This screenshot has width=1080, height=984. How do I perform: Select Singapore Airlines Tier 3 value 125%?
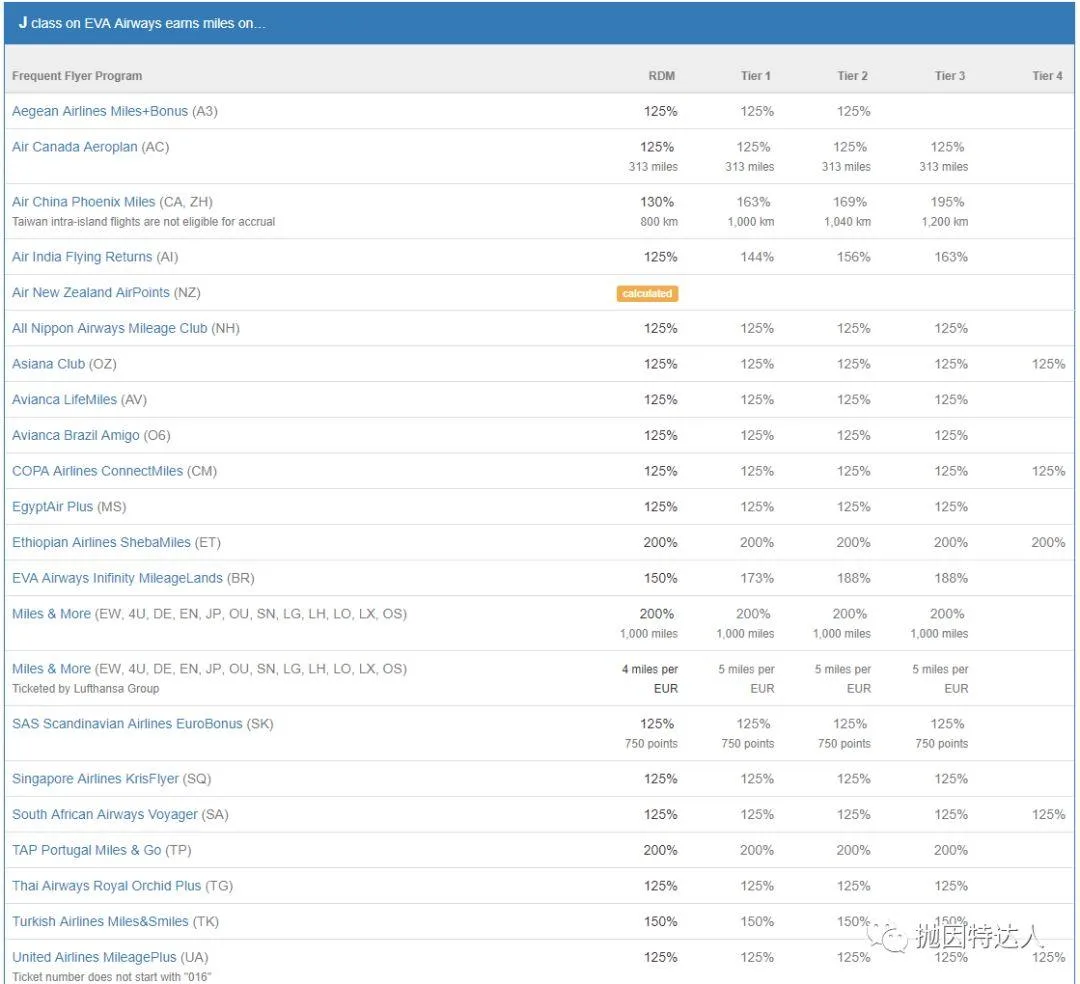tap(951, 779)
